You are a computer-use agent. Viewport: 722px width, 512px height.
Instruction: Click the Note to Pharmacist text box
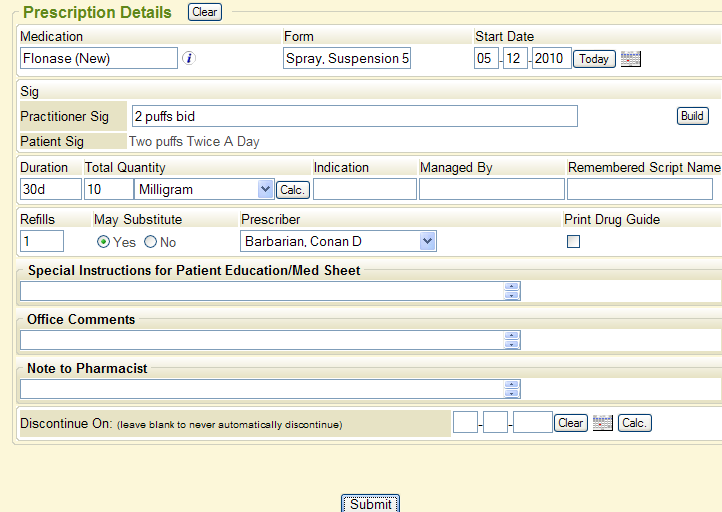click(x=260, y=389)
